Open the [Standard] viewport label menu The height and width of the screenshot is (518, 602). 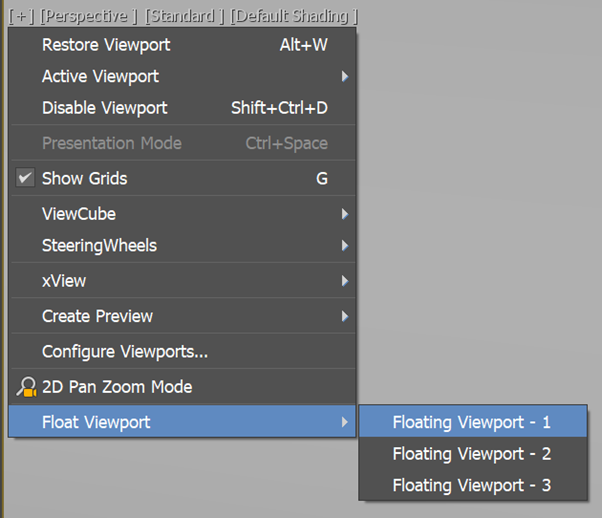[x=184, y=16]
